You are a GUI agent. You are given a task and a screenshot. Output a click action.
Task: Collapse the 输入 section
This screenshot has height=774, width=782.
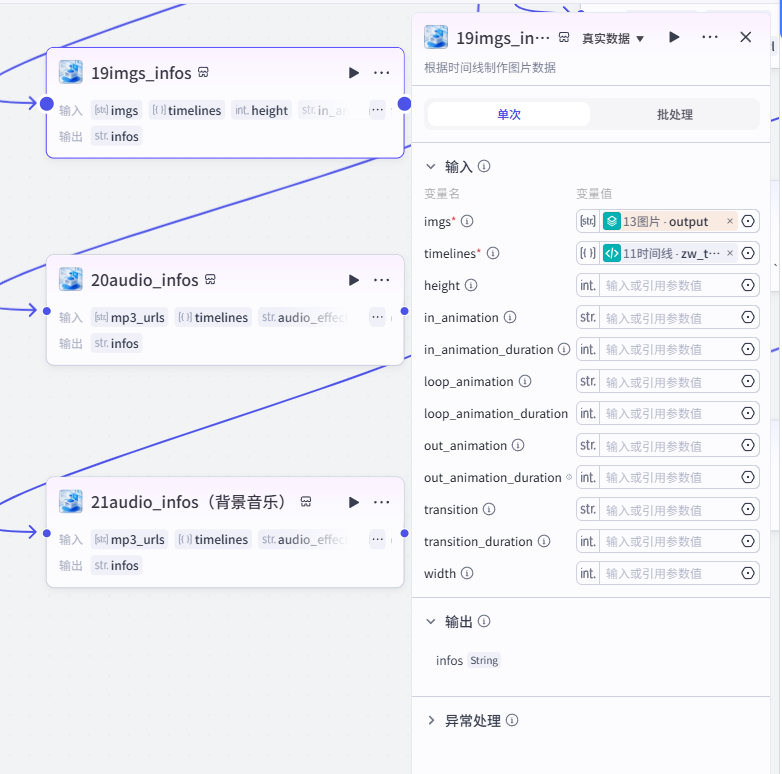(431, 167)
